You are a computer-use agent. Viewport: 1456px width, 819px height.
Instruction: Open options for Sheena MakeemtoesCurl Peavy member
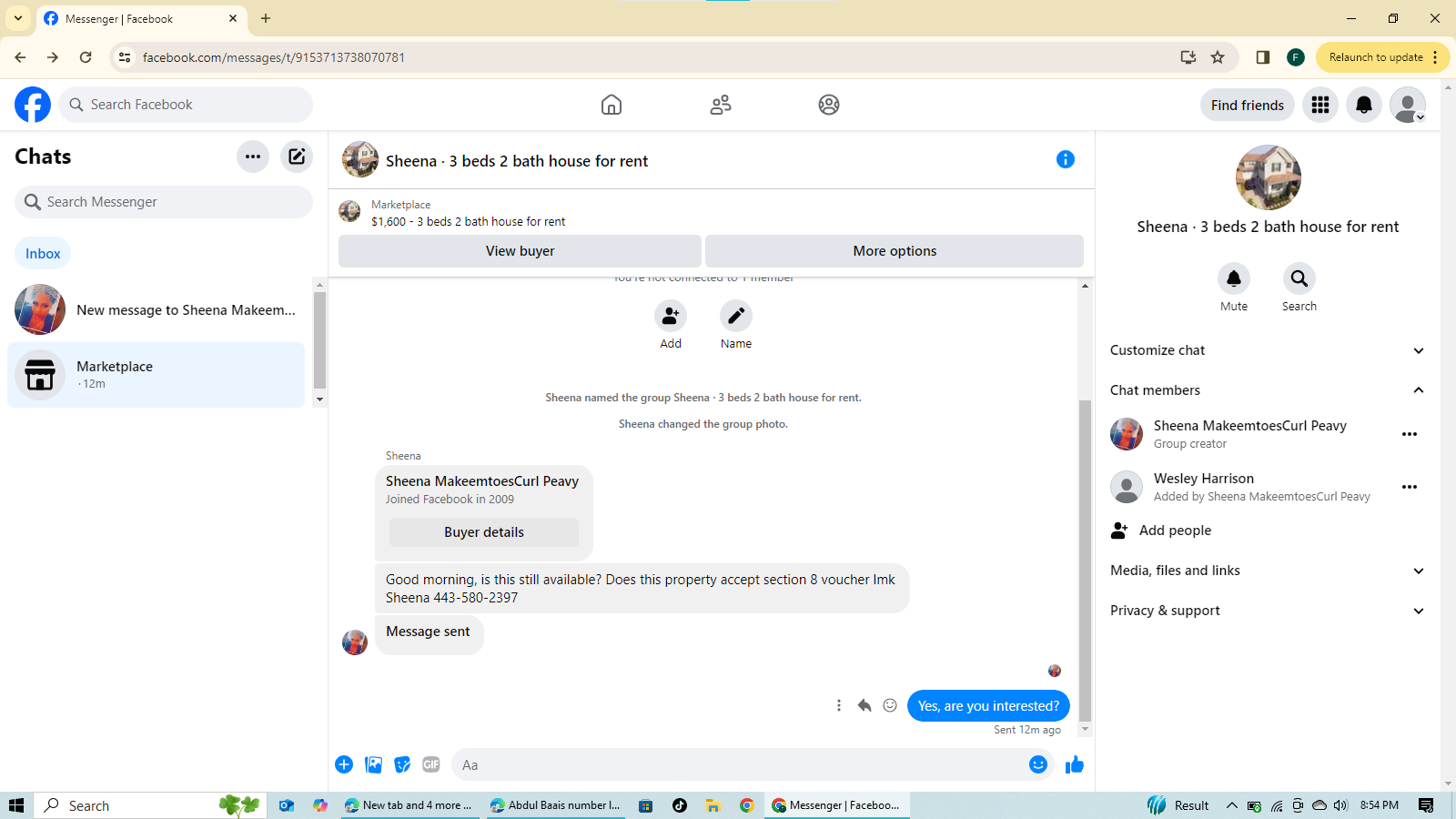click(x=1410, y=434)
